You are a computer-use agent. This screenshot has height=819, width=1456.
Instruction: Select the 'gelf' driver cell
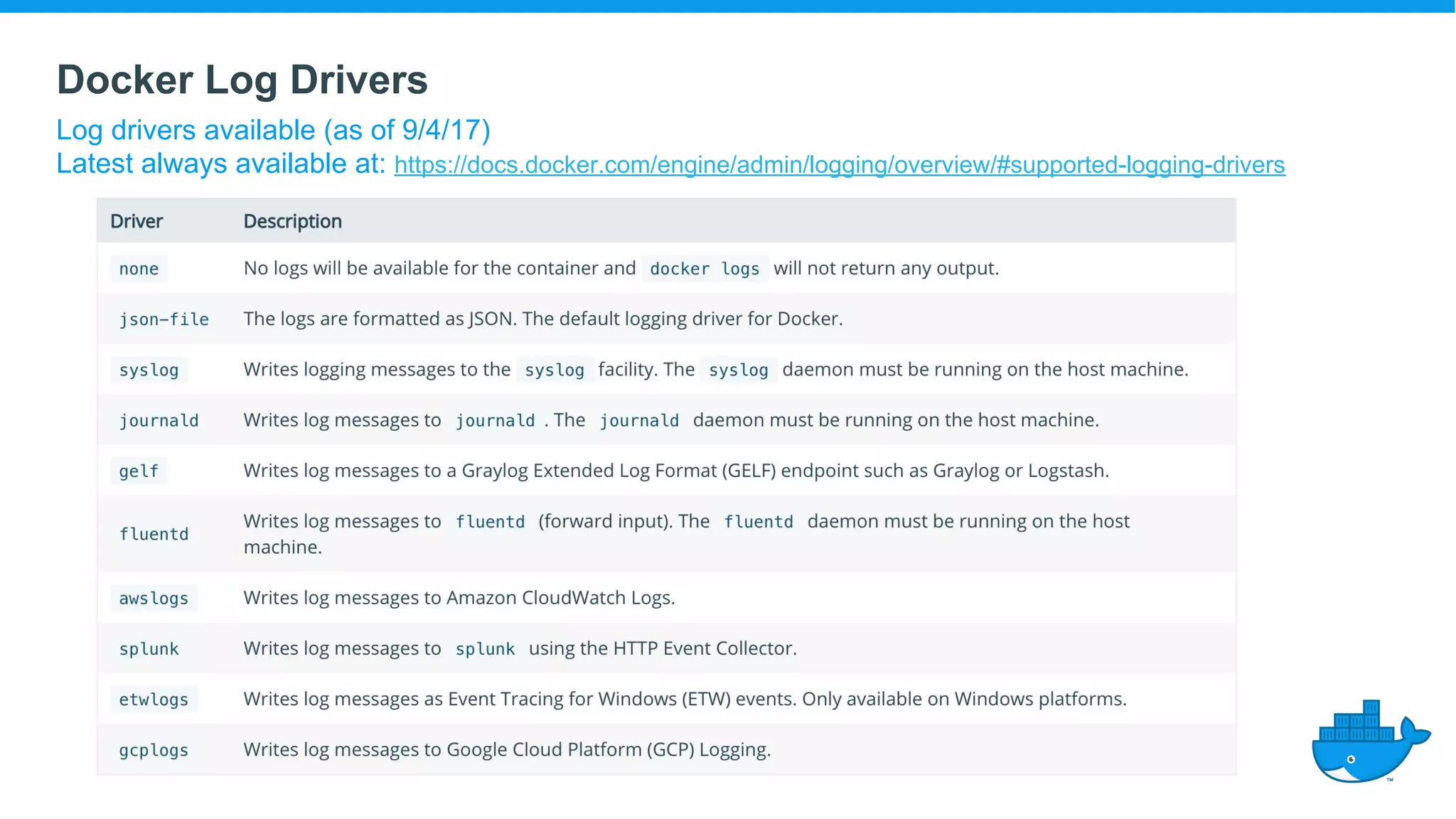[139, 471]
